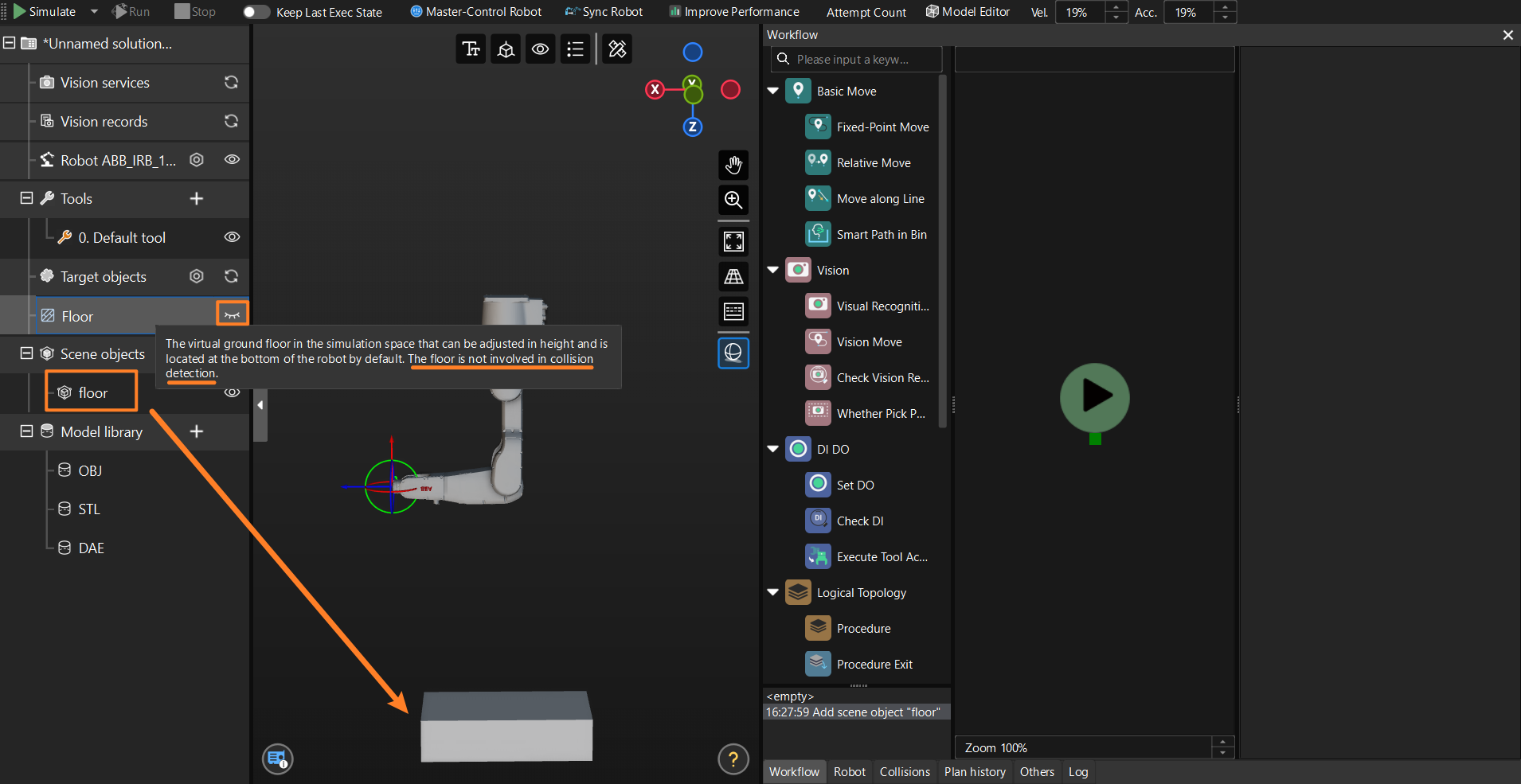This screenshot has width=1521, height=784.
Task: Click the zoom magnifier tool in viewport
Action: 733,200
